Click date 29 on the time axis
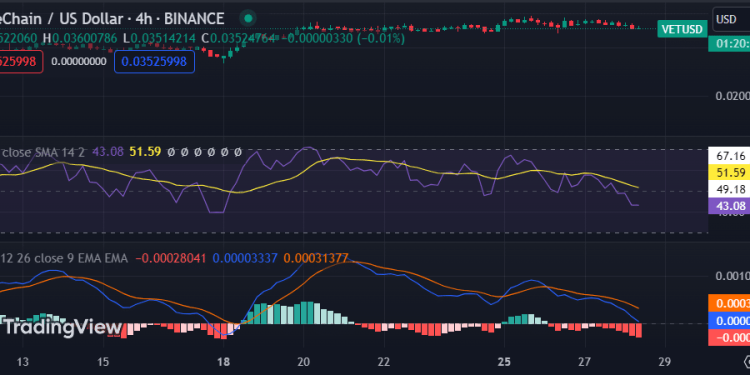 [x=665, y=361]
